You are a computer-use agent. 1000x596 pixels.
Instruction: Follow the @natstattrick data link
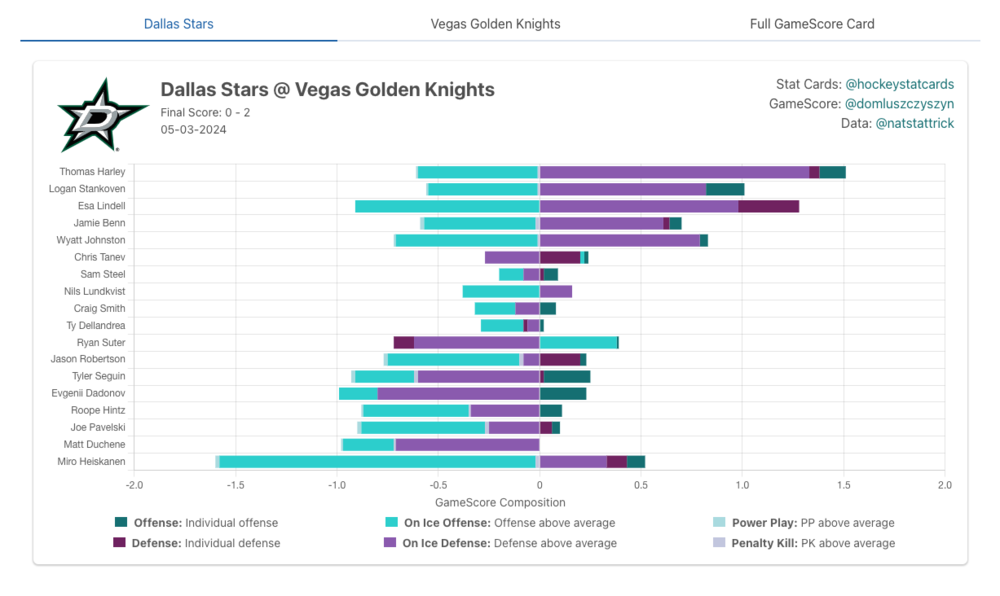pyautogui.click(x=914, y=123)
